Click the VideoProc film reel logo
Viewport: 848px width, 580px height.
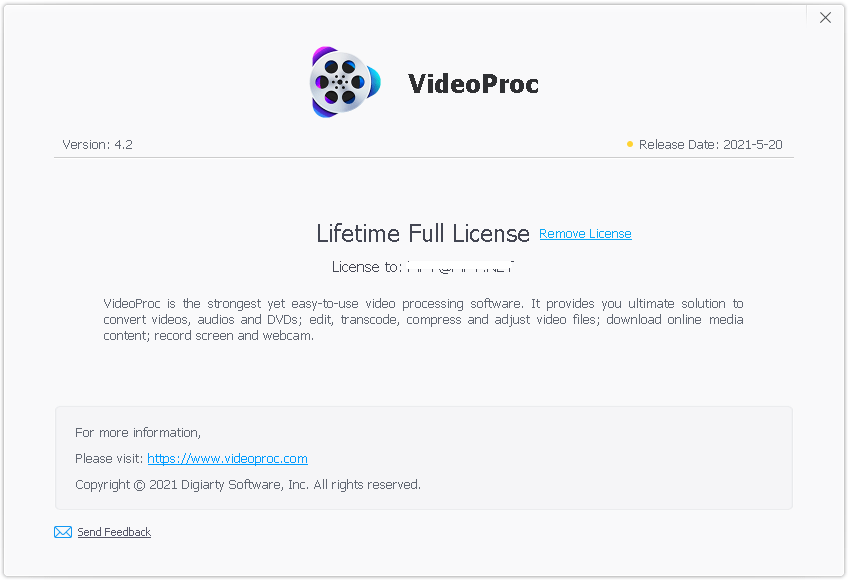[x=345, y=82]
